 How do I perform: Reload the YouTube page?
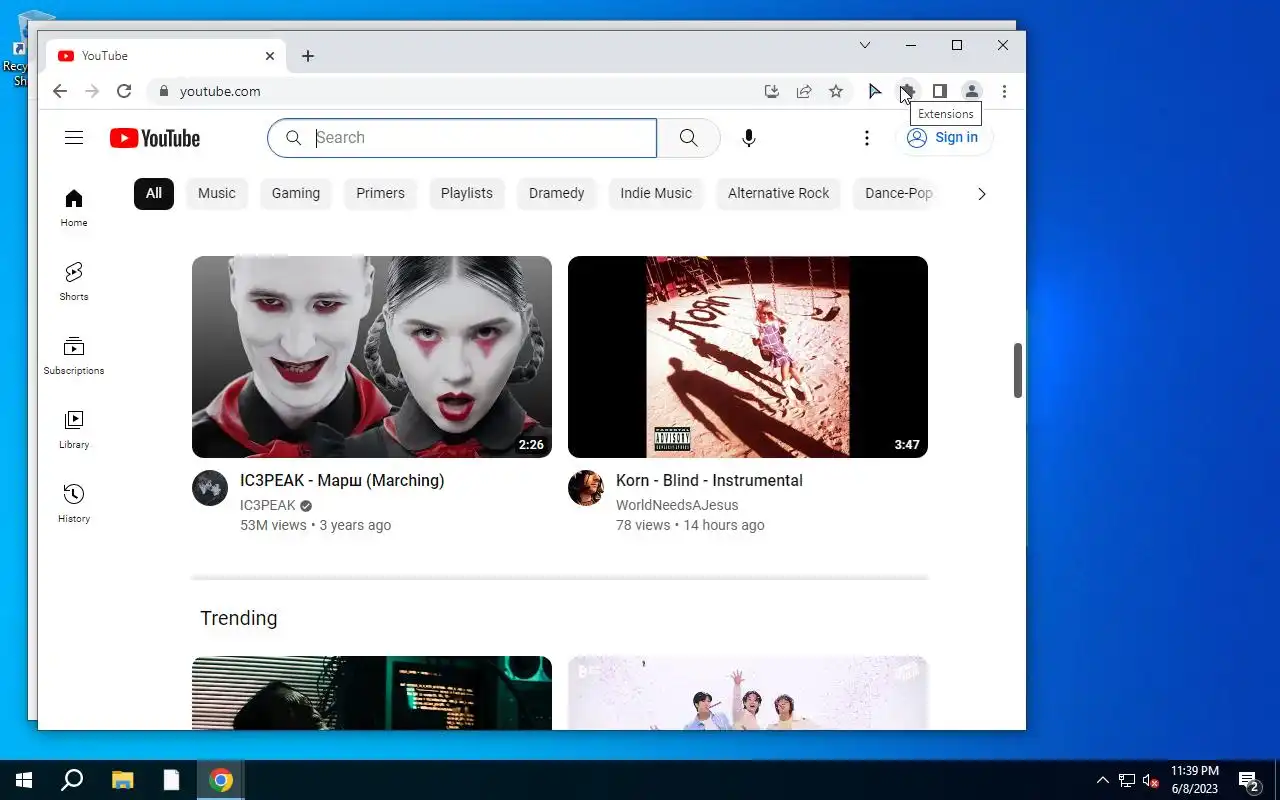[x=124, y=91]
